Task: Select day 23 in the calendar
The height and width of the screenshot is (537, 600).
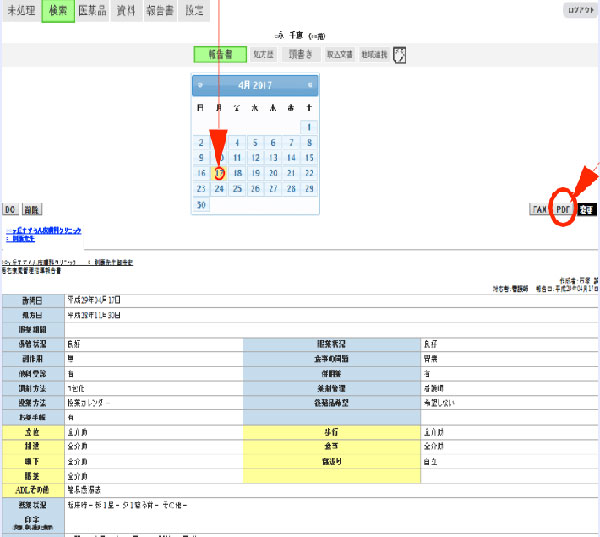Action: [201, 189]
